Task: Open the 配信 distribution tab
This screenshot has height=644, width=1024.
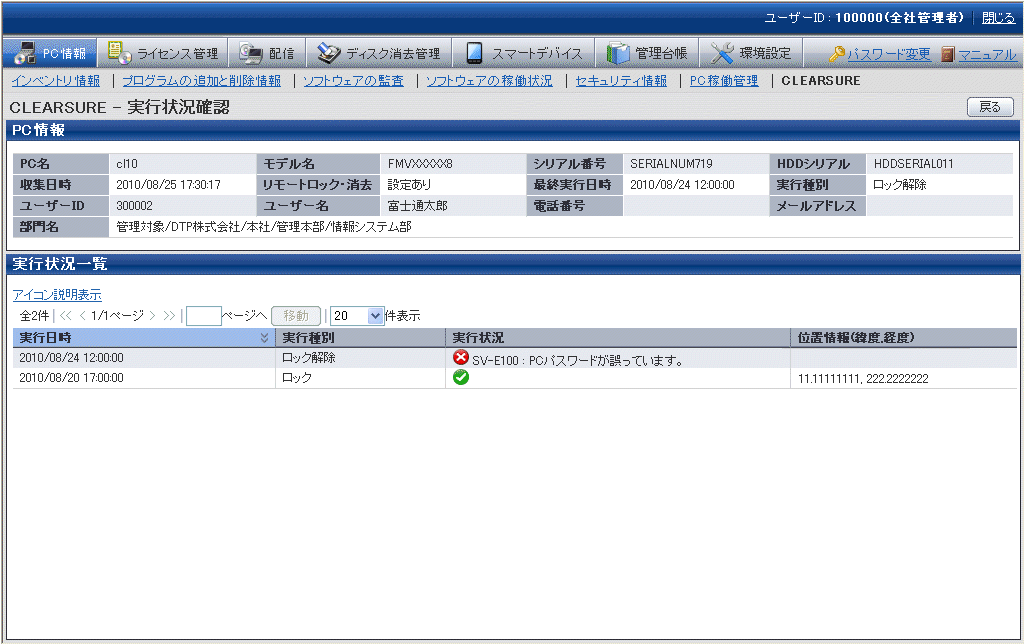Action: pyautogui.click(x=267, y=53)
